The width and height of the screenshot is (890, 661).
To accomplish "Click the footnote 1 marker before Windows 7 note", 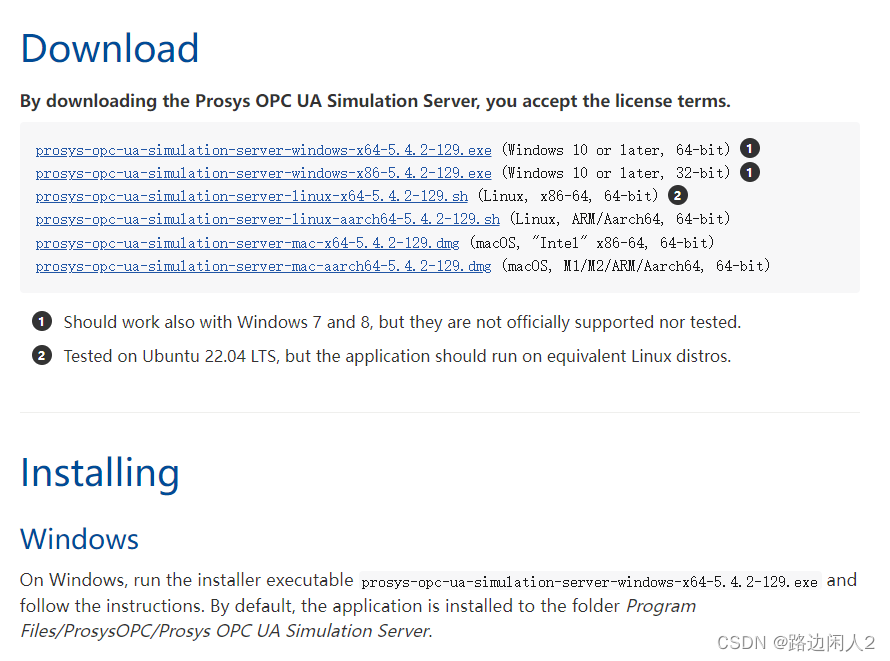I will (x=41, y=321).
